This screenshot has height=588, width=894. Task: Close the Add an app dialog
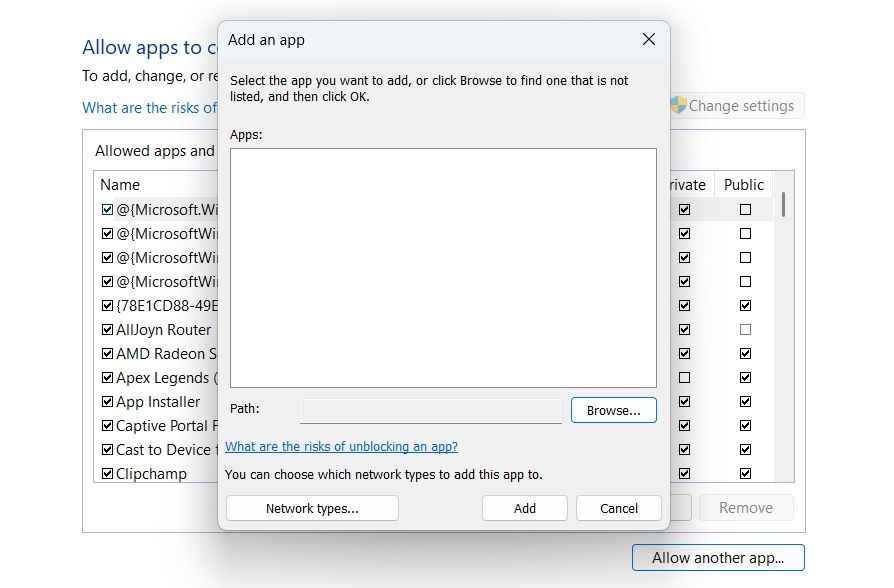pyautogui.click(x=648, y=39)
